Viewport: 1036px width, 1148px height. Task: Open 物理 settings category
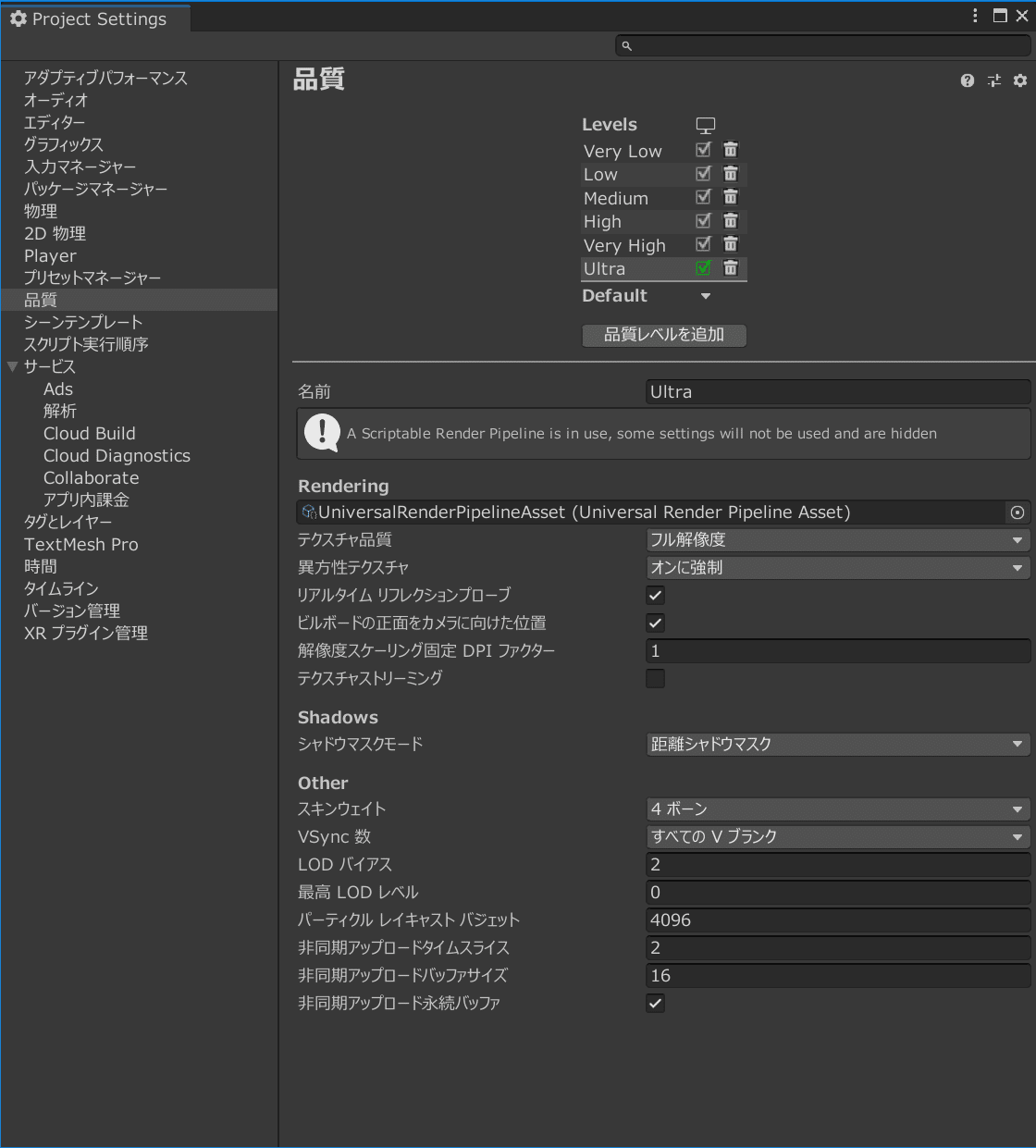pyautogui.click(x=41, y=211)
